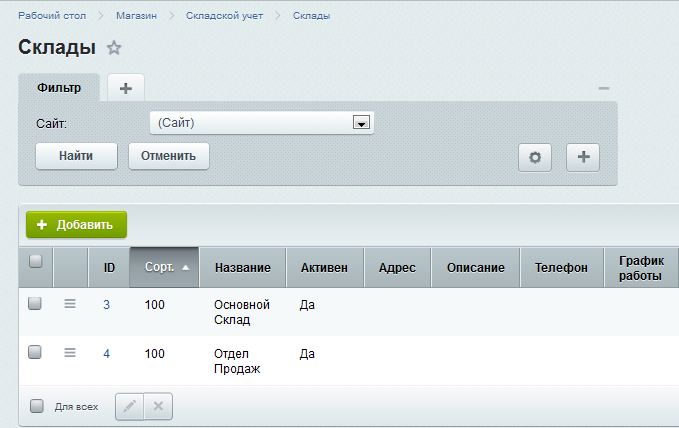This screenshot has height=428, width=679.
Task: Open the Сайт dropdown list
Action: 361,123
